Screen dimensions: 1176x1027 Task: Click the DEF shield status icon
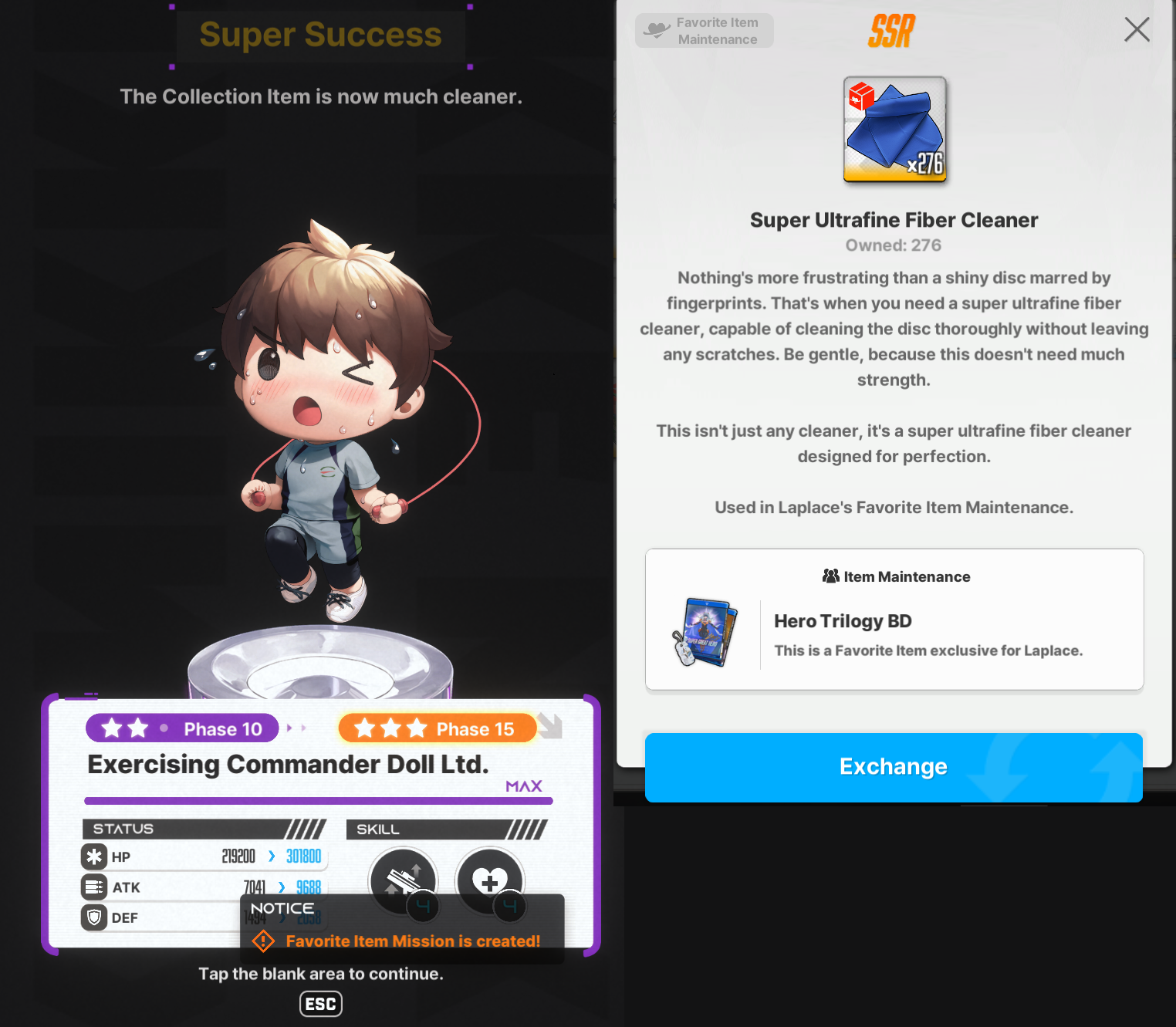tap(94, 917)
